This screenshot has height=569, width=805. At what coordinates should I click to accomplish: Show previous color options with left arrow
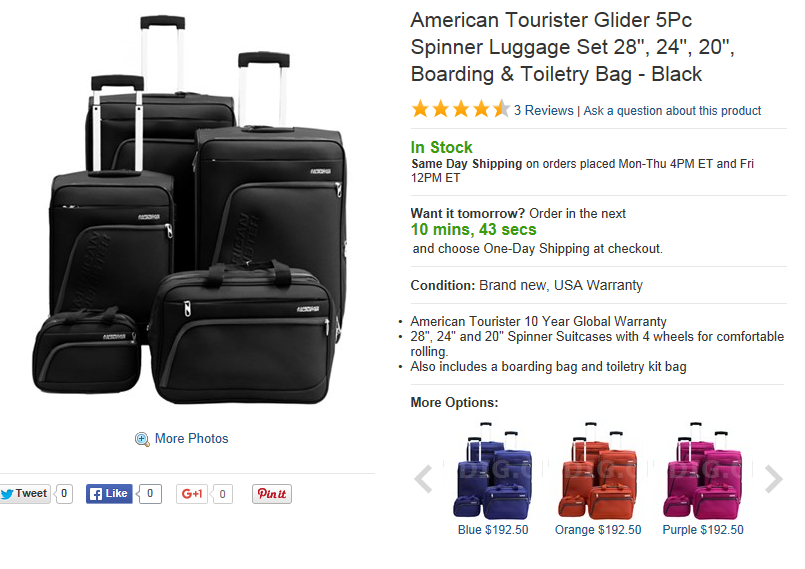click(x=423, y=479)
